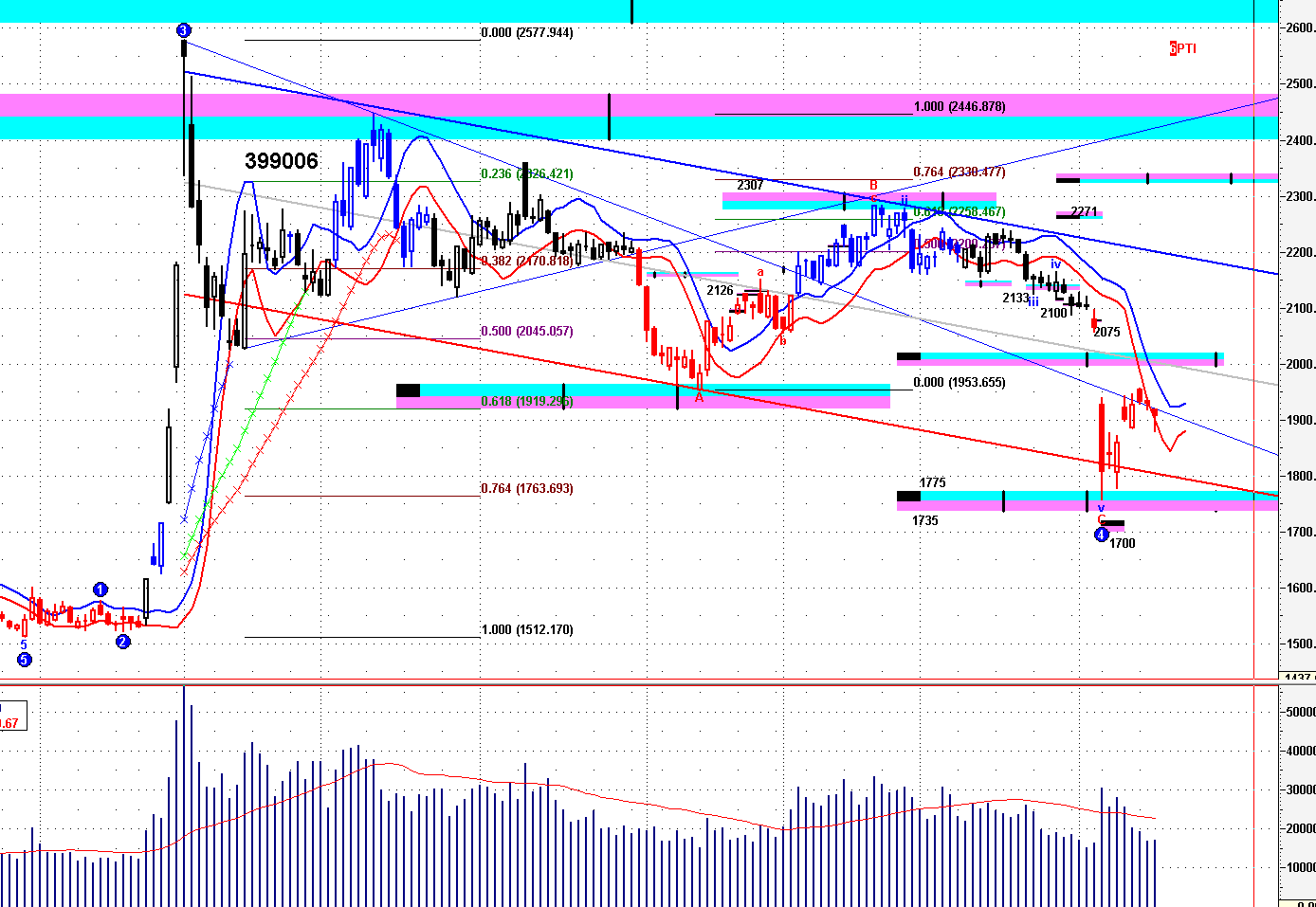Click the red lowercase a wave label
Image resolution: width=1316 pixels, height=907 pixels.
tap(760, 273)
